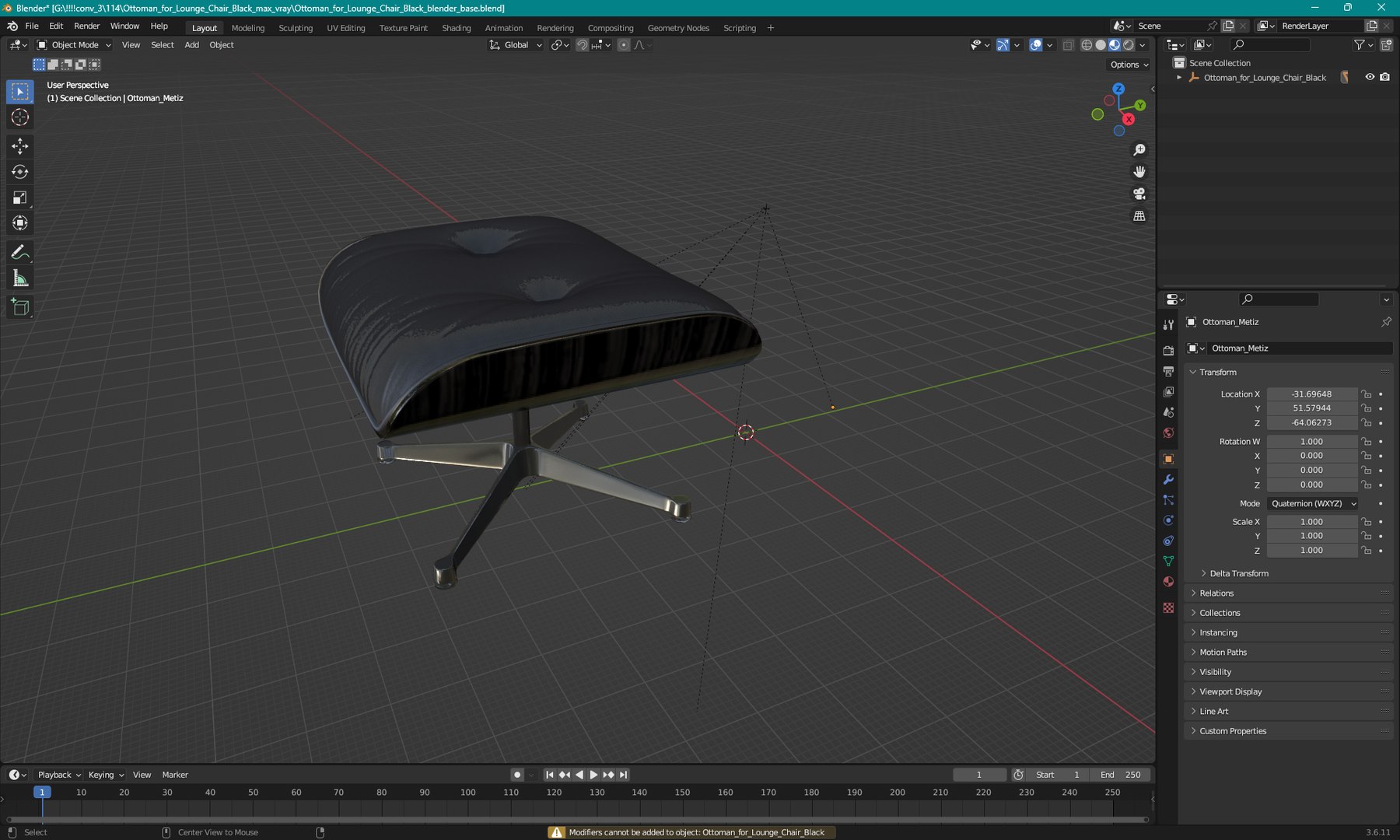Switch orthographic/perspective view grid icon
This screenshot has height=840, width=1400.
click(1139, 215)
